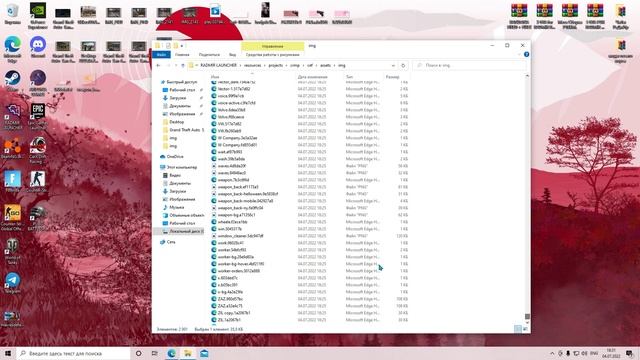Open Explorer help question mark icon
Viewport: 640px width, 360px height.
(x=527, y=54)
